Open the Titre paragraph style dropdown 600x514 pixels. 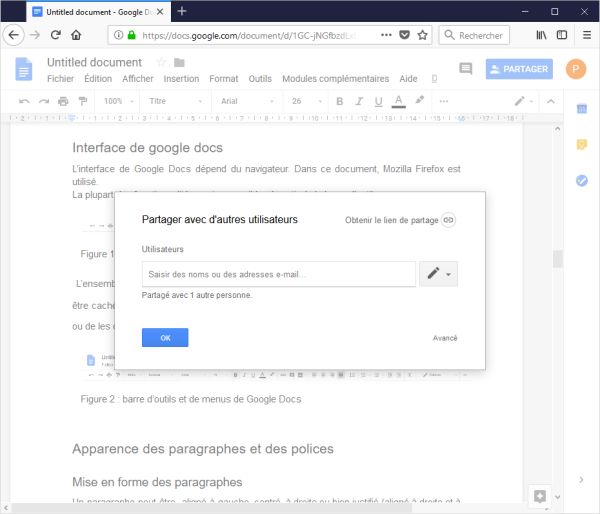[x=175, y=101]
